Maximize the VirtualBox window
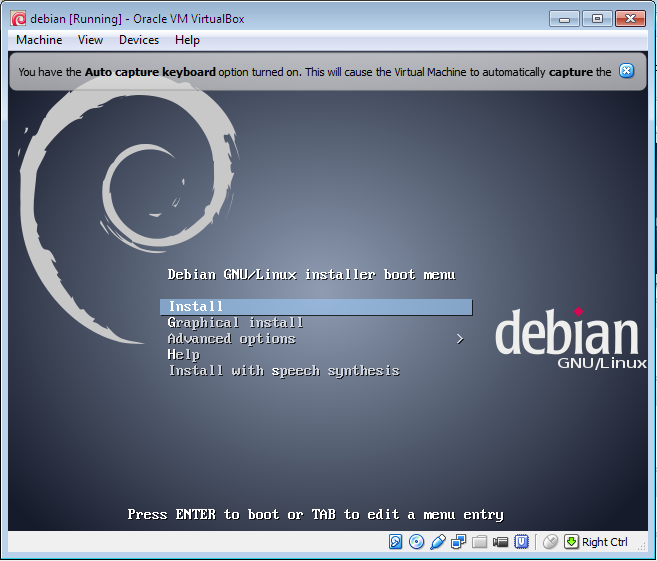 pyautogui.click(x=597, y=19)
